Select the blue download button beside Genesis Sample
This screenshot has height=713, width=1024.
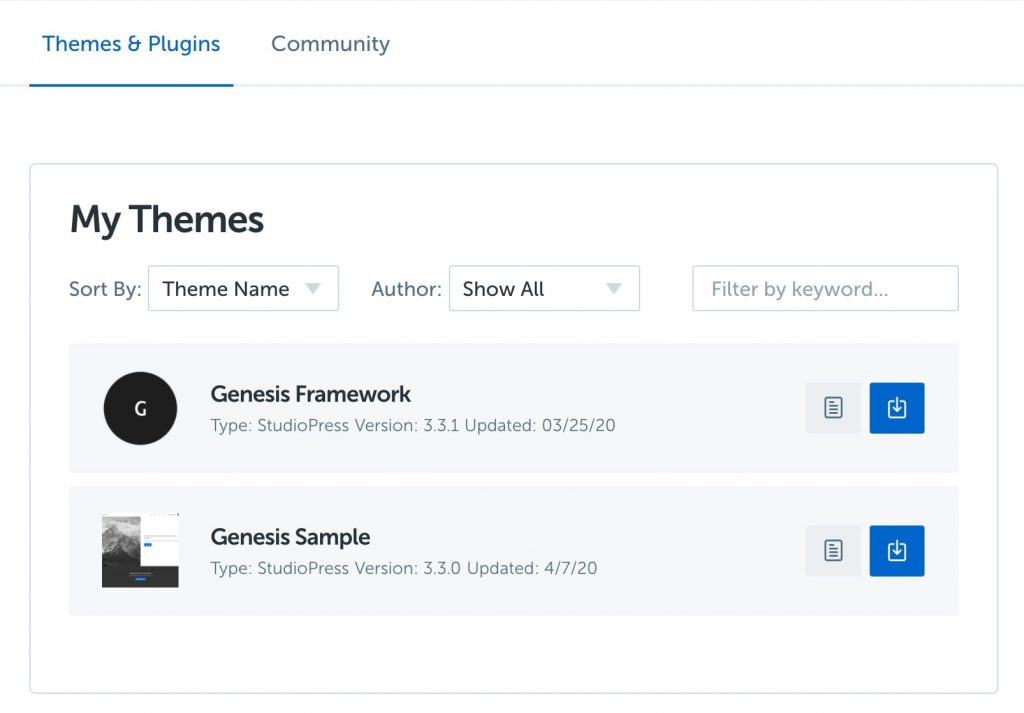coord(896,551)
